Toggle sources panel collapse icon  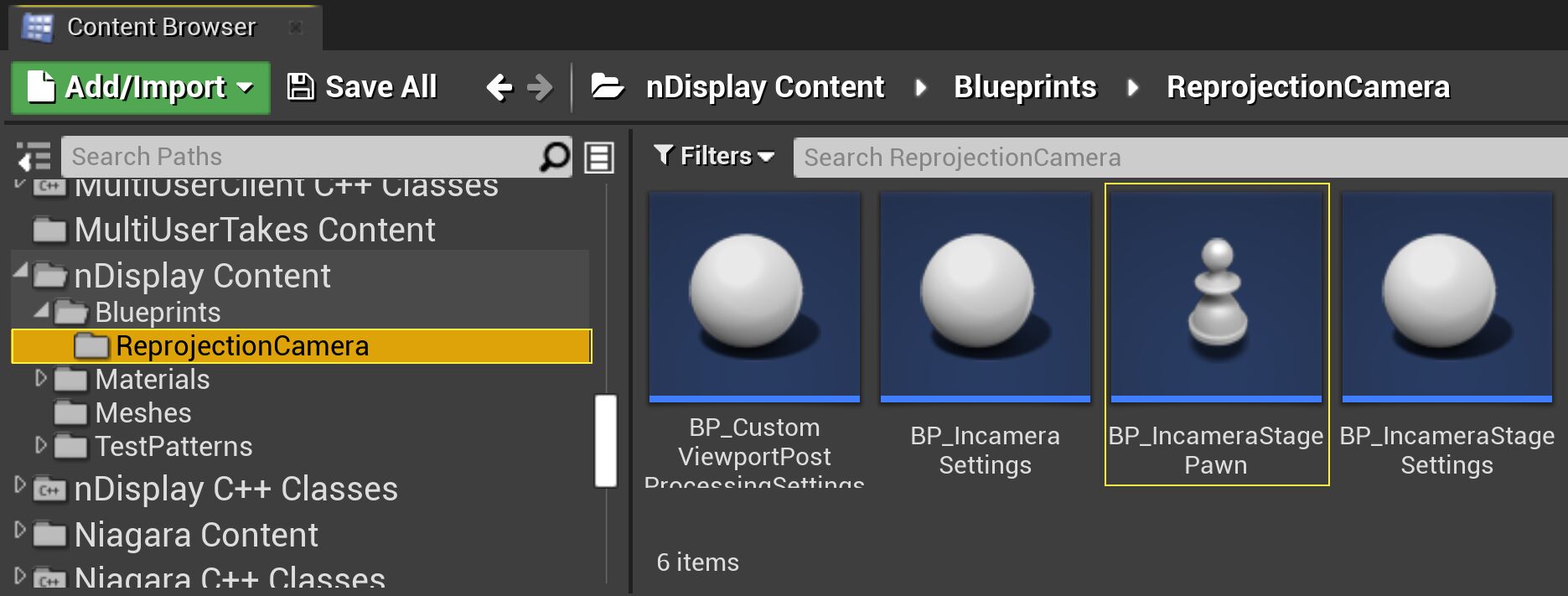coord(34,157)
